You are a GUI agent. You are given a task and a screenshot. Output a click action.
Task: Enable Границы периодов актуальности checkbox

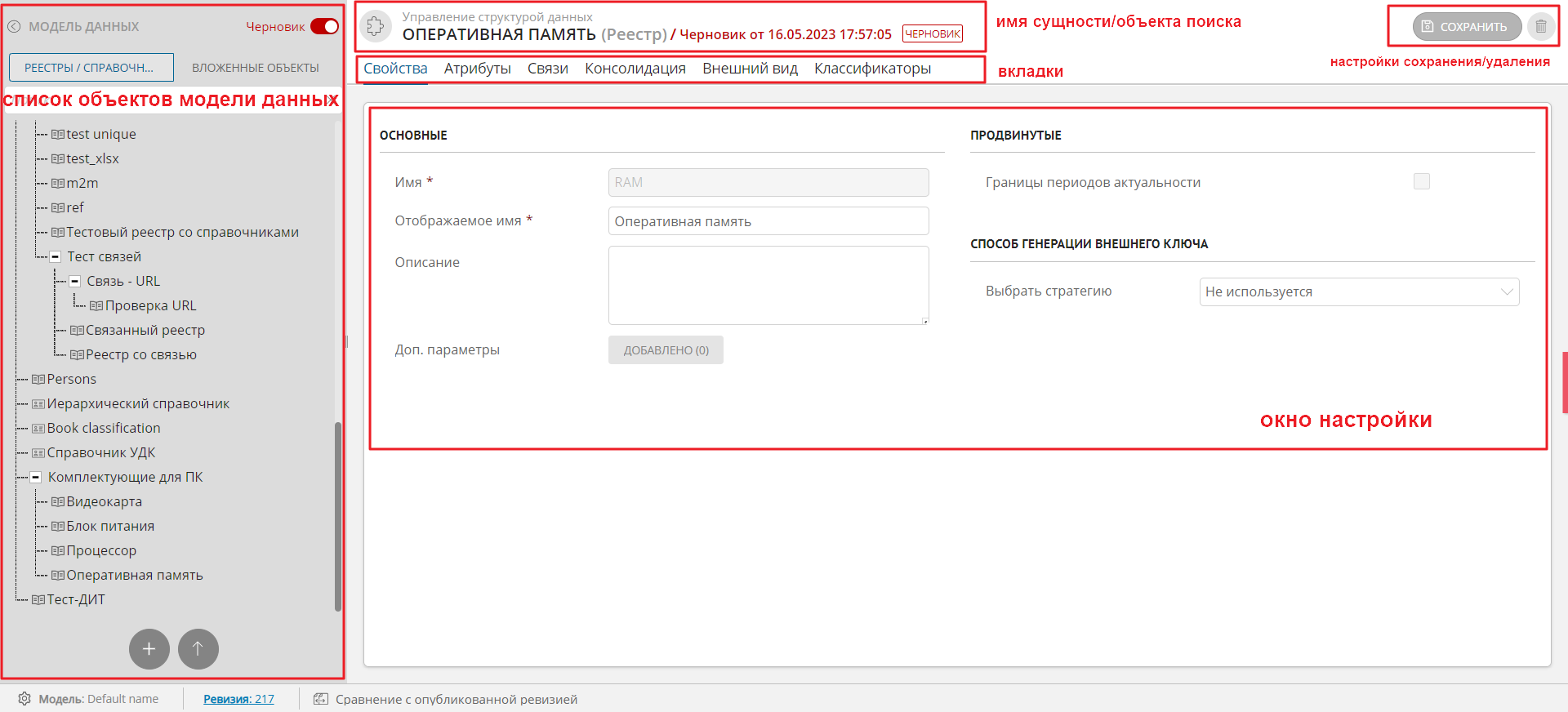click(1421, 181)
